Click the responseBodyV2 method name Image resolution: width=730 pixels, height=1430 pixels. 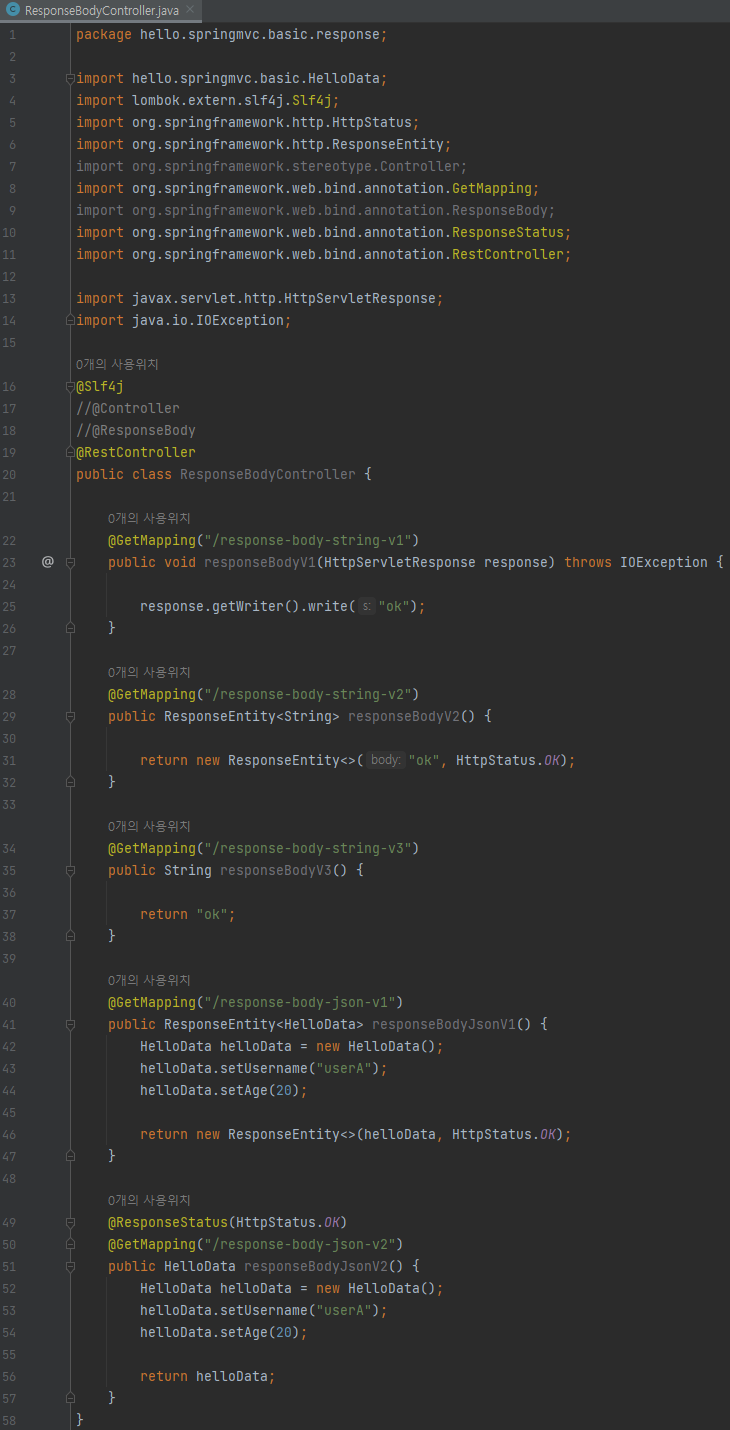point(404,716)
